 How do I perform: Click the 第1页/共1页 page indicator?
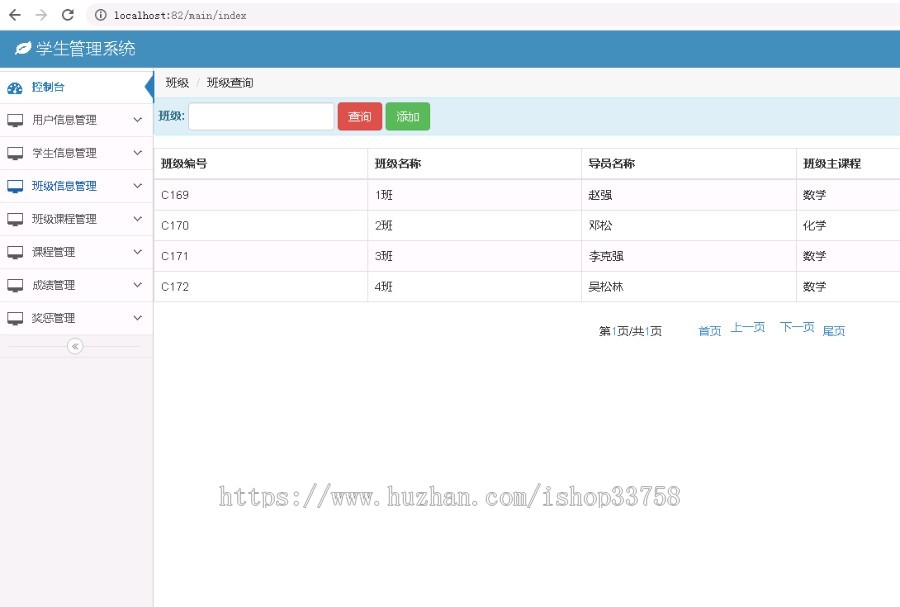630,331
